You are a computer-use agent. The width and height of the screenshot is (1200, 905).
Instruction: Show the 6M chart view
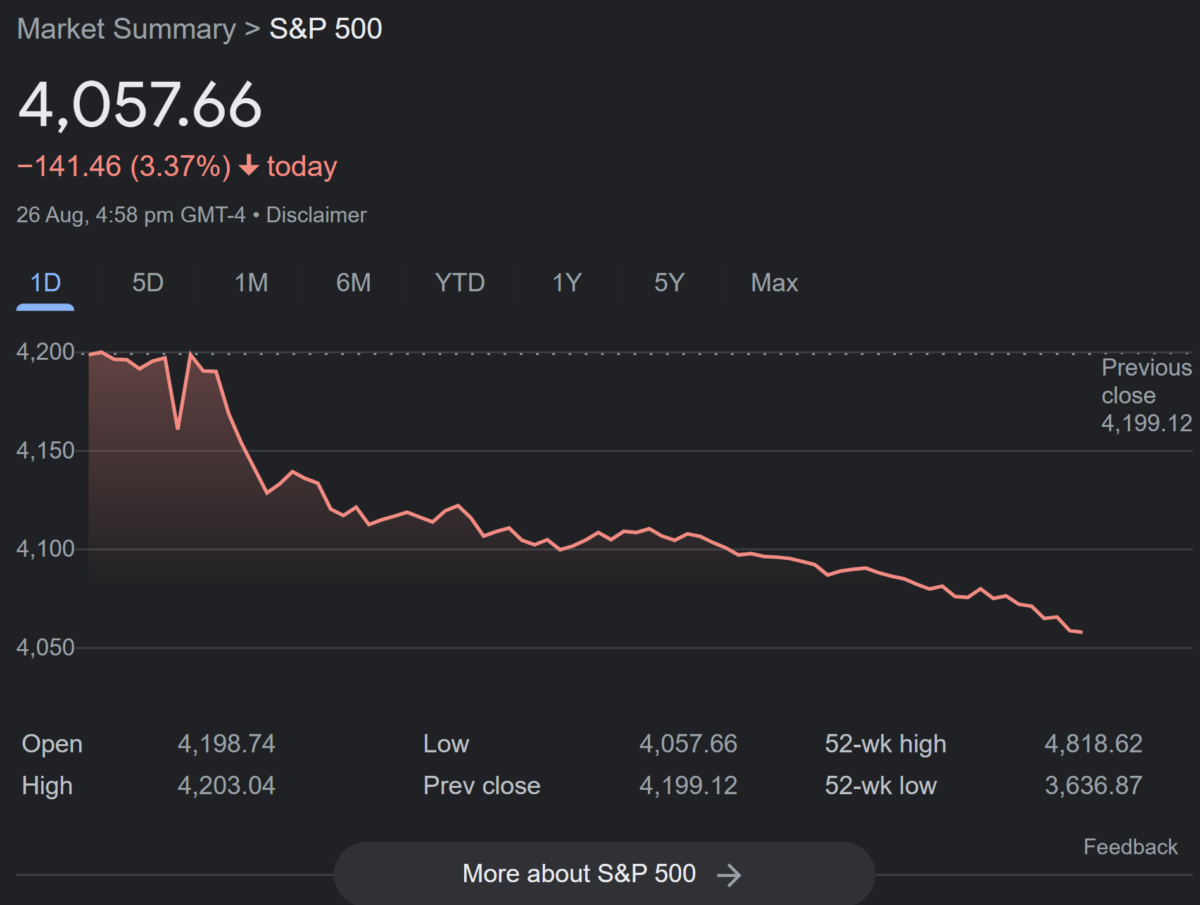[353, 283]
